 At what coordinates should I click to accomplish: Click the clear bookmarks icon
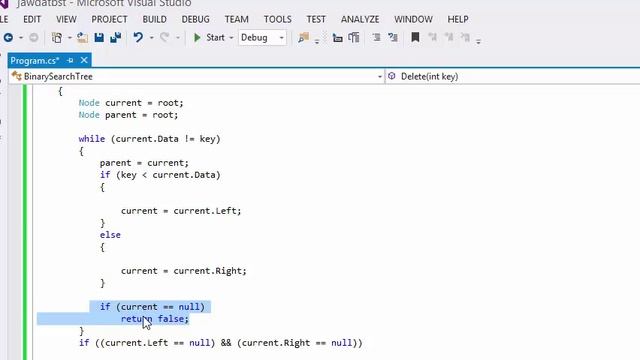coord(465,38)
